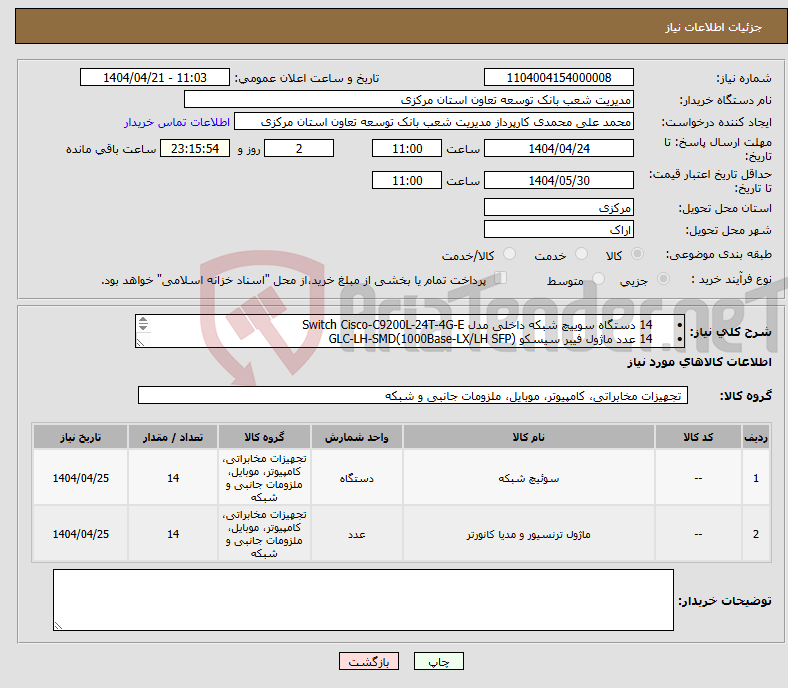The width and height of the screenshot is (788, 688).
Task: Click the نام کالا column header
Action: pos(529,437)
